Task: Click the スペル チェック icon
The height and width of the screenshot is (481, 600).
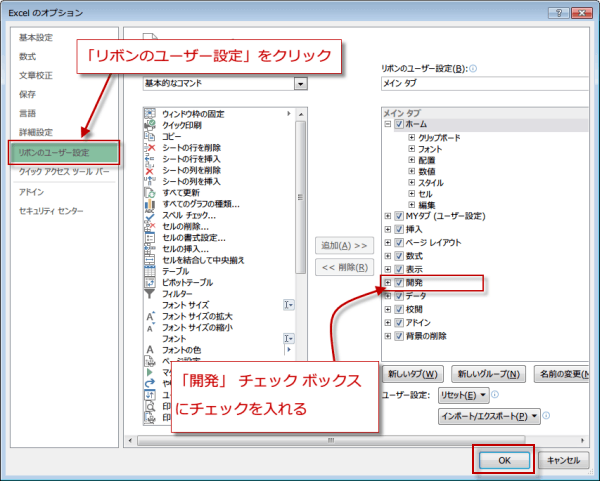Action: (x=151, y=215)
